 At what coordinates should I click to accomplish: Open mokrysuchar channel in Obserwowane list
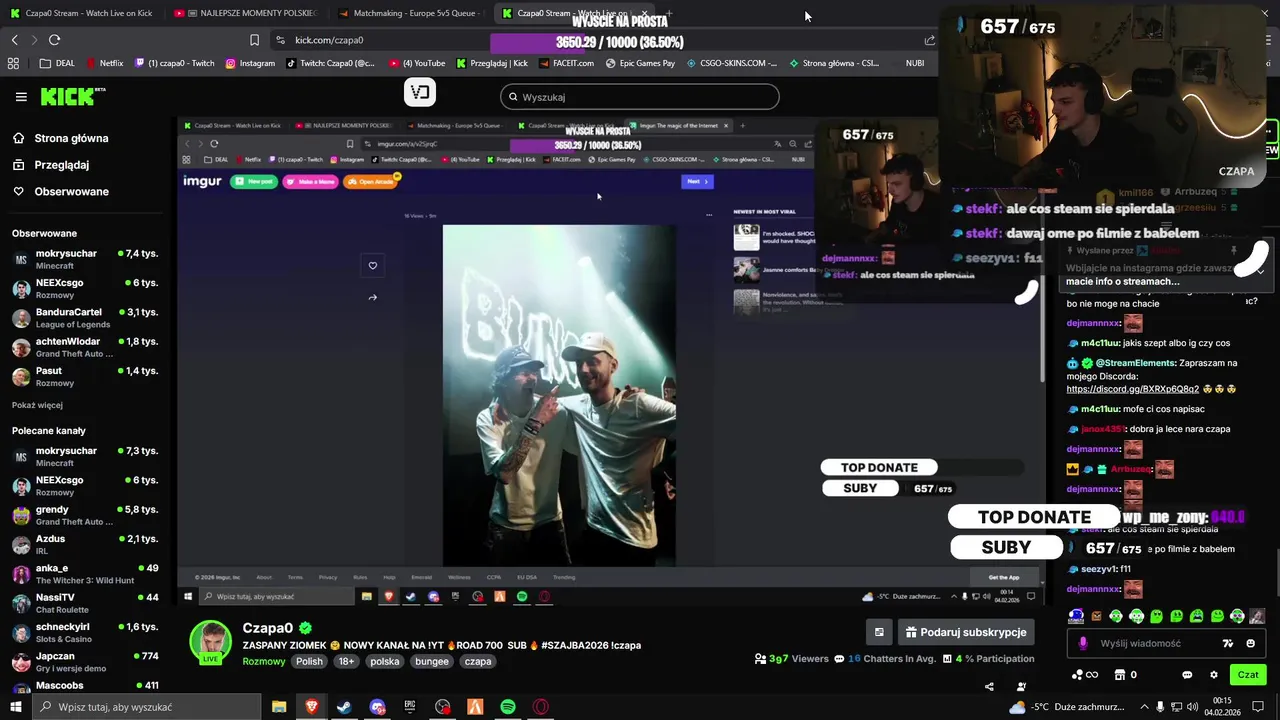(x=84, y=259)
